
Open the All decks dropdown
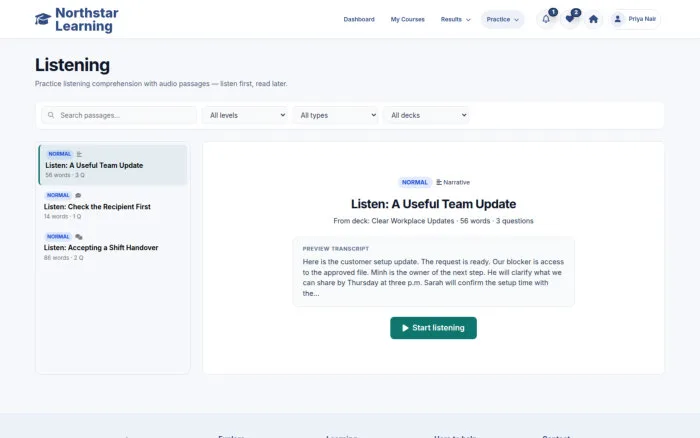coord(427,115)
